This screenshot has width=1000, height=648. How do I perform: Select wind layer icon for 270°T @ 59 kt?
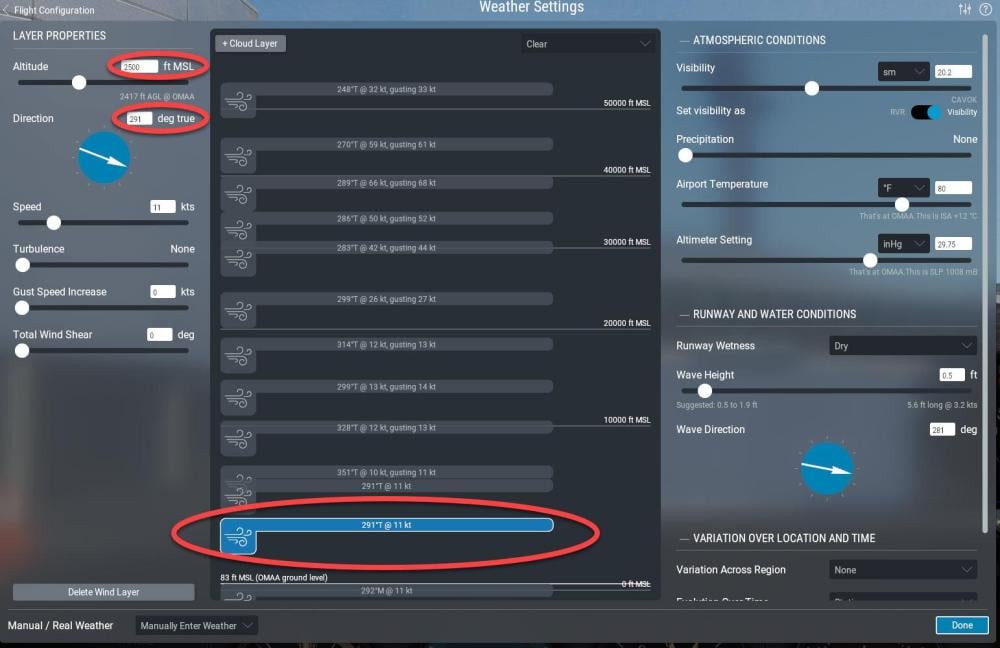239,157
